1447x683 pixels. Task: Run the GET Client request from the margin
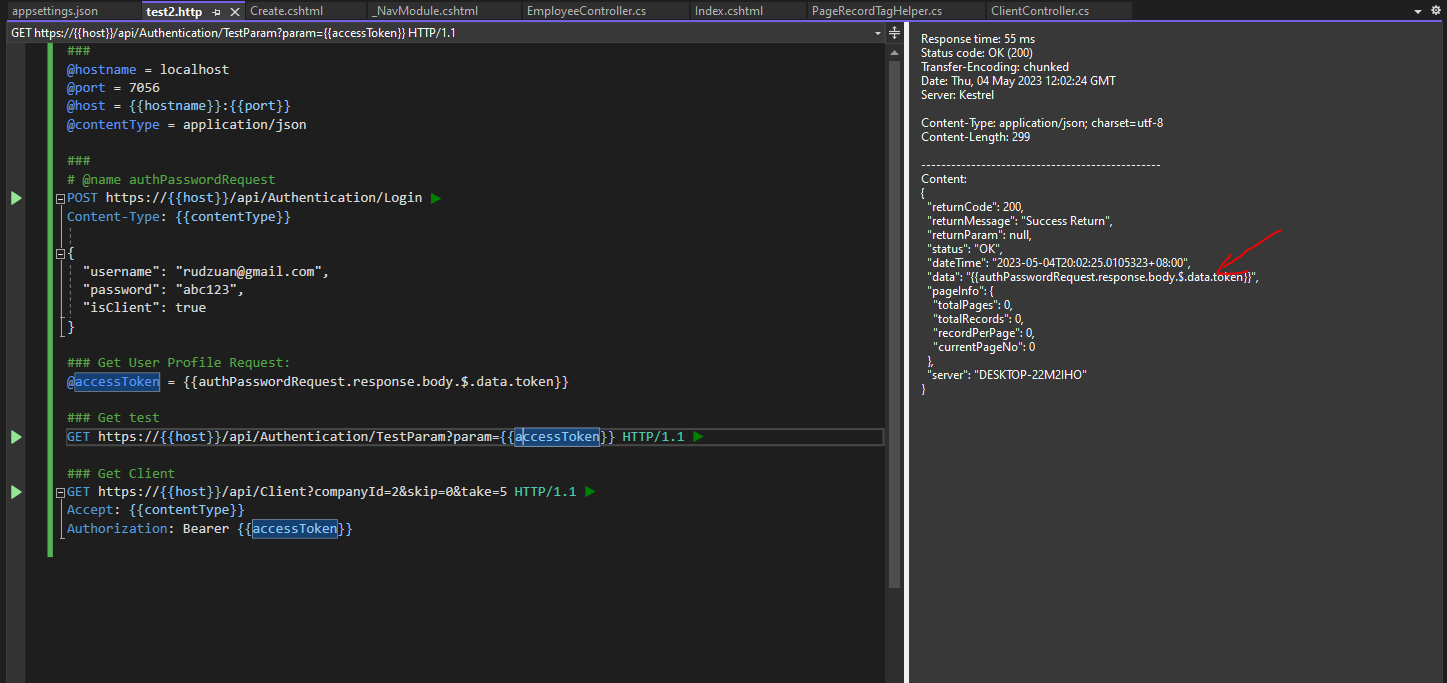16,490
